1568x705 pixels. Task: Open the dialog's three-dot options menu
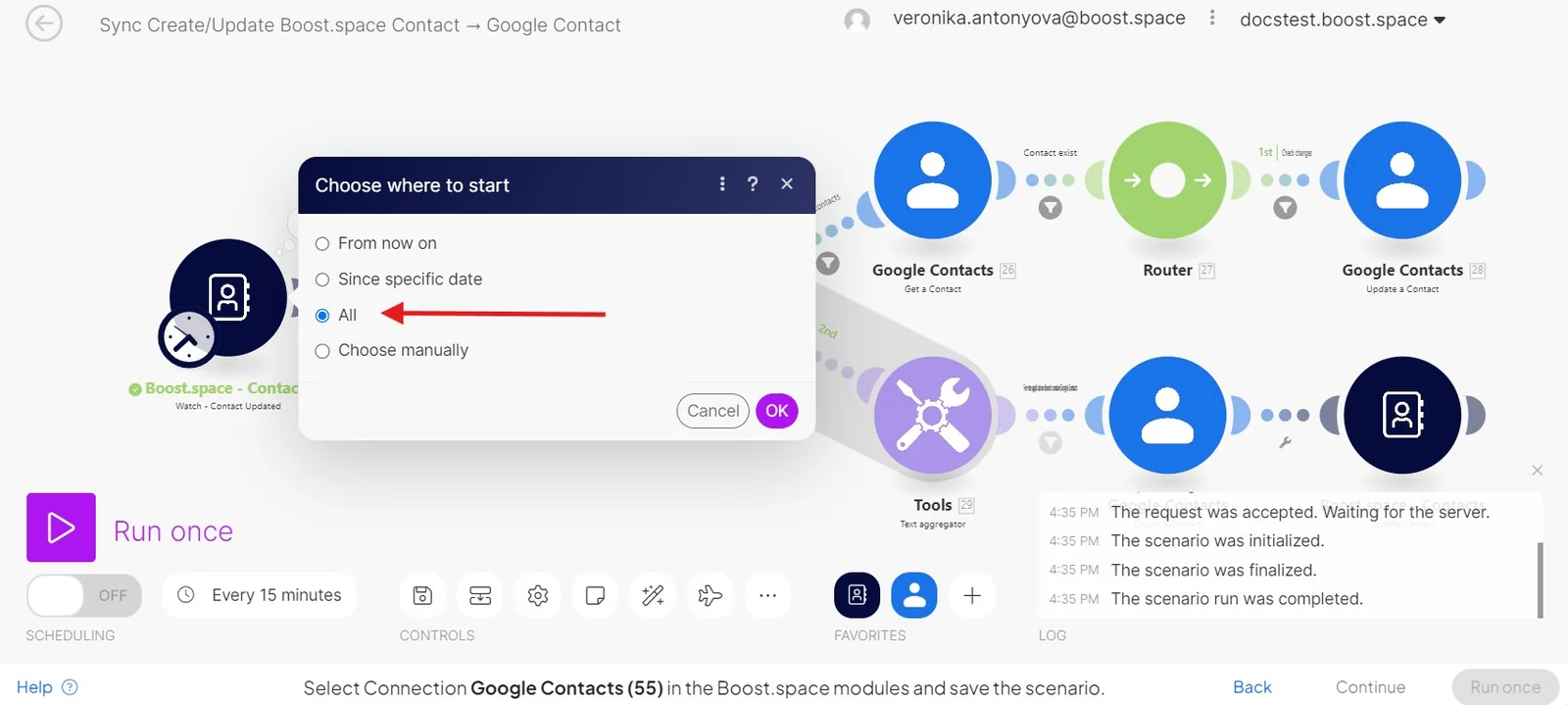click(x=722, y=183)
